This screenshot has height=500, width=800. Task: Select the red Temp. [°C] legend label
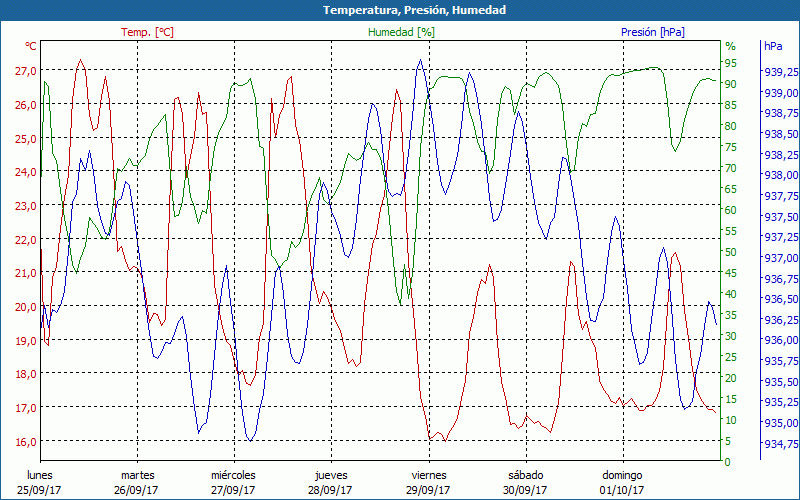pyautogui.click(x=147, y=32)
